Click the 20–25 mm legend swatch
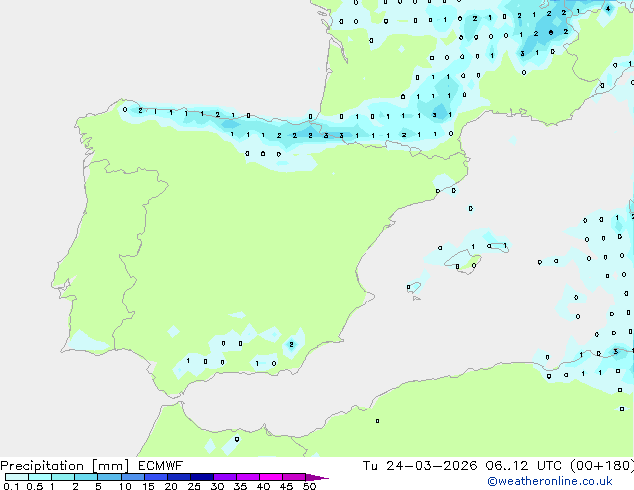This screenshot has width=634, height=490. [179, 477]
